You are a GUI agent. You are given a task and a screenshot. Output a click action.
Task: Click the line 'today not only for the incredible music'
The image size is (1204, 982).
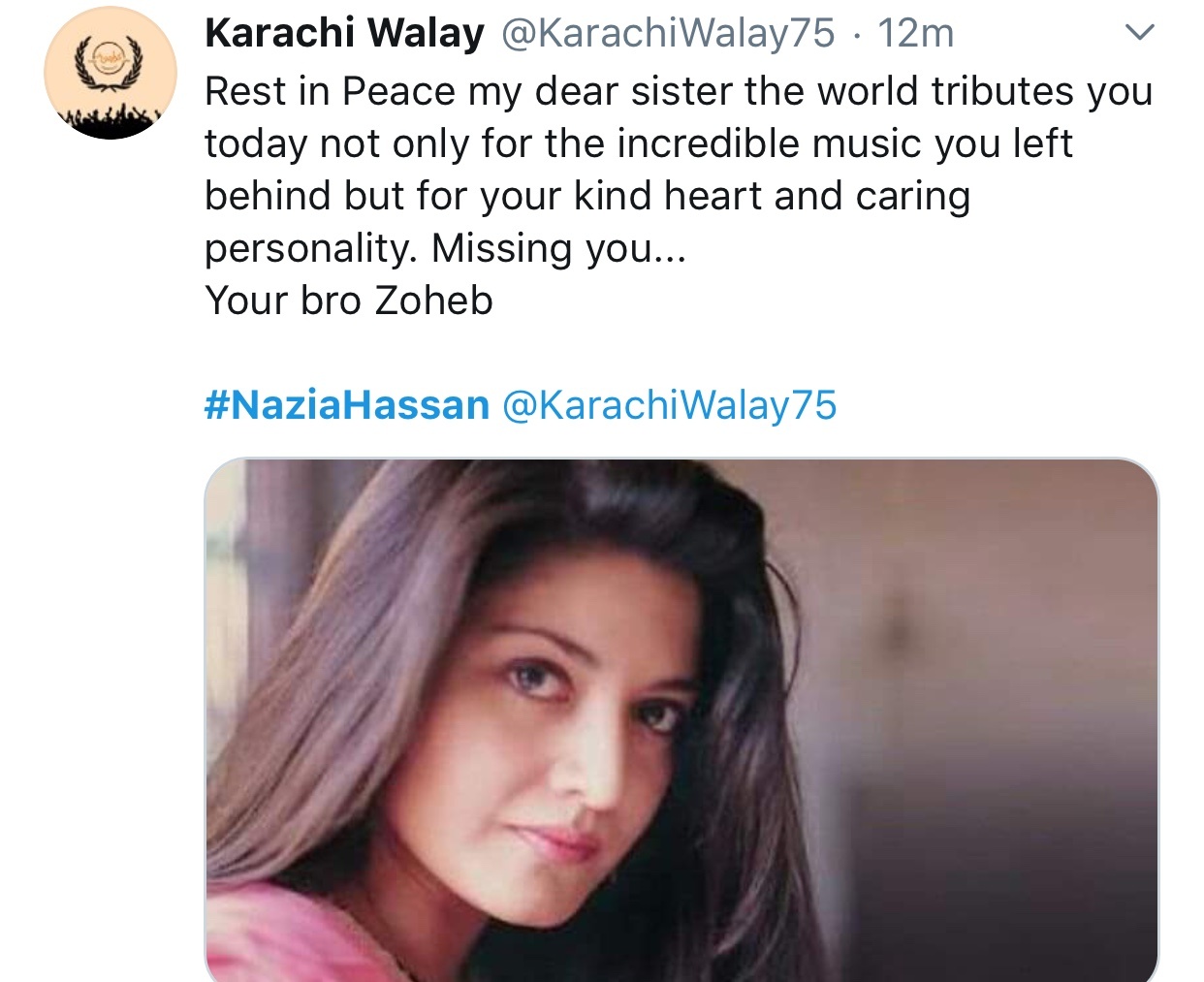pos(638,143)
